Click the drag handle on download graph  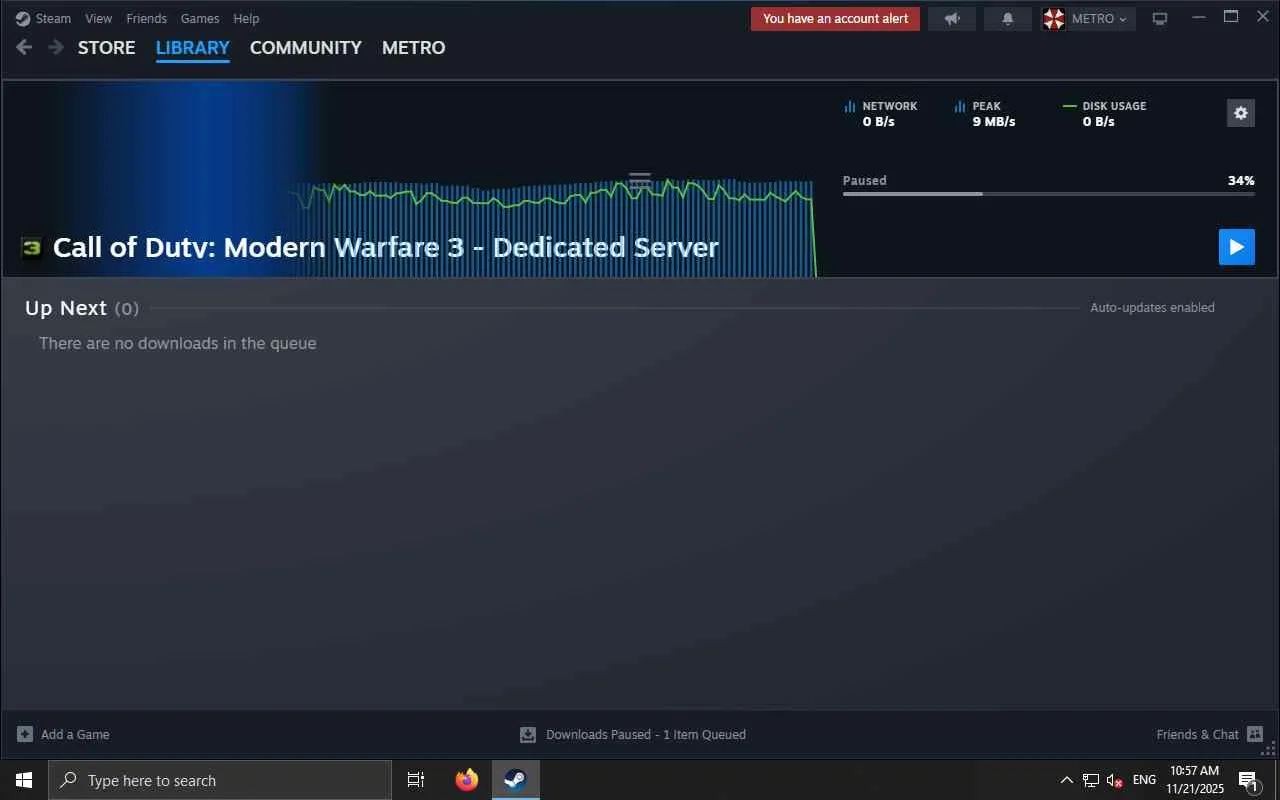coord(640,181)
